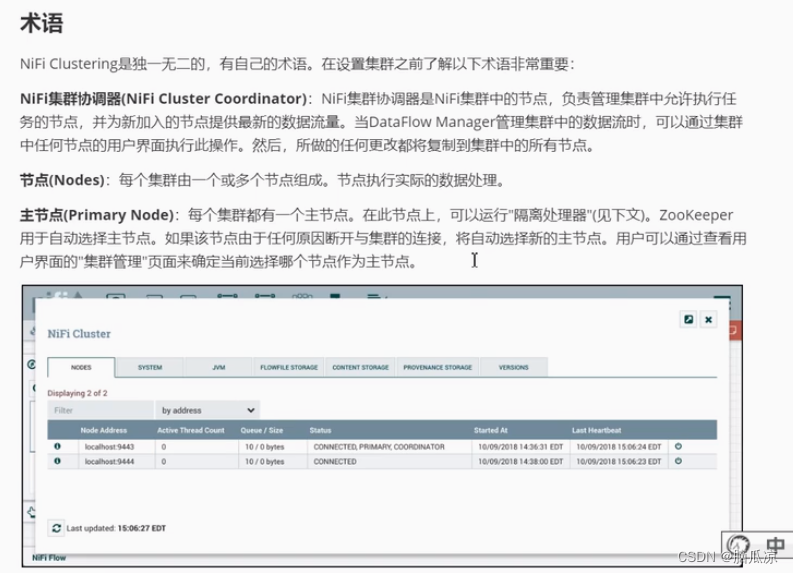This screenshot has width=793, height=573.
Task: Click '10/09/2018 14:38:00 EDT' started time
Action: click(x=520, y=461)
